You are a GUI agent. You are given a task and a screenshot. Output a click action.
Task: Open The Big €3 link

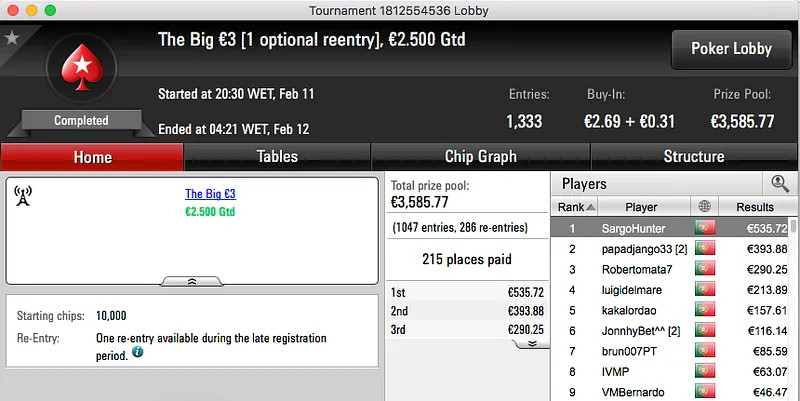point(210,194)
